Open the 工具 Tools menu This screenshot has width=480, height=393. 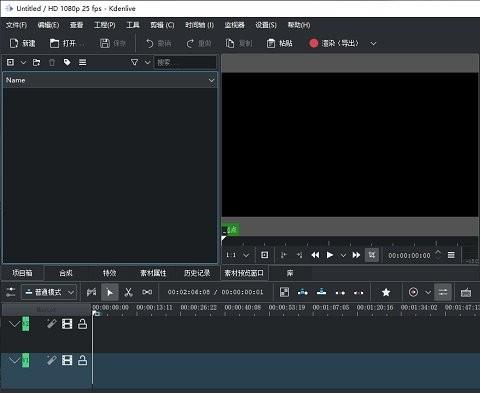(133, 25)
